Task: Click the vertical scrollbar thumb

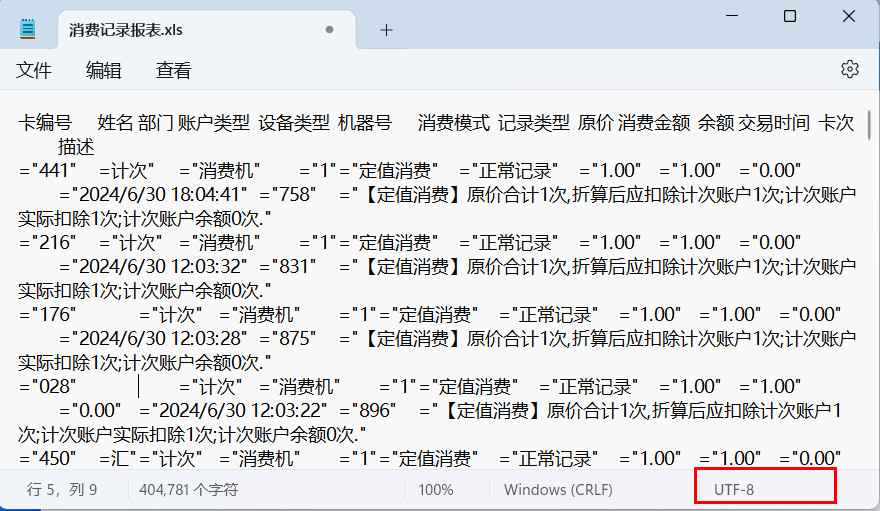Action: [869, 125]
